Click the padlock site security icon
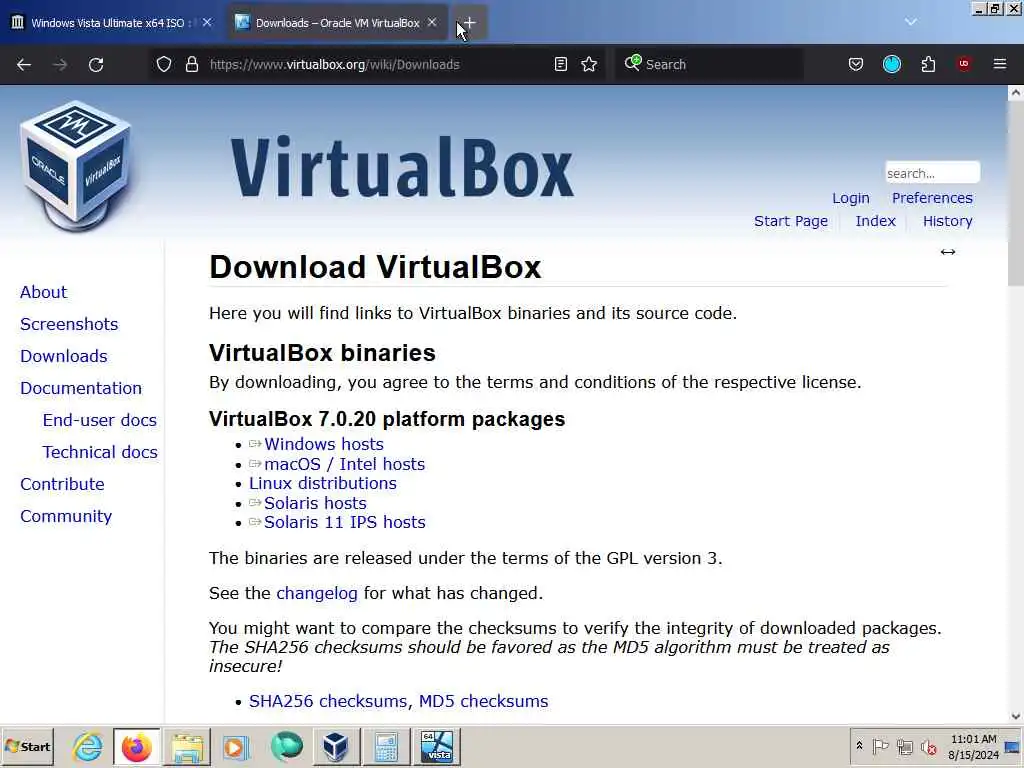Viewport: 1024px width, 768px height. point(191,64)
